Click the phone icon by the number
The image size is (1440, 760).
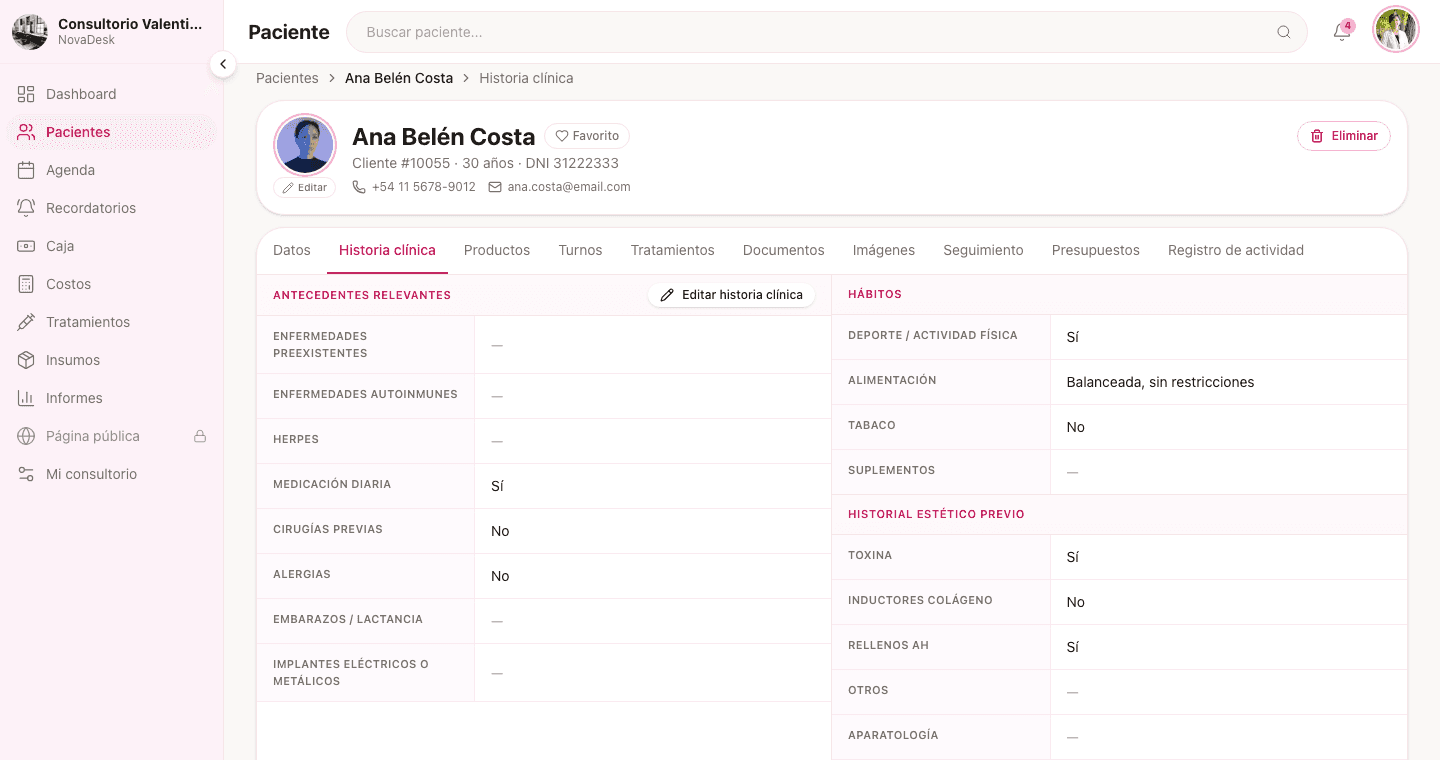(359, 187)
